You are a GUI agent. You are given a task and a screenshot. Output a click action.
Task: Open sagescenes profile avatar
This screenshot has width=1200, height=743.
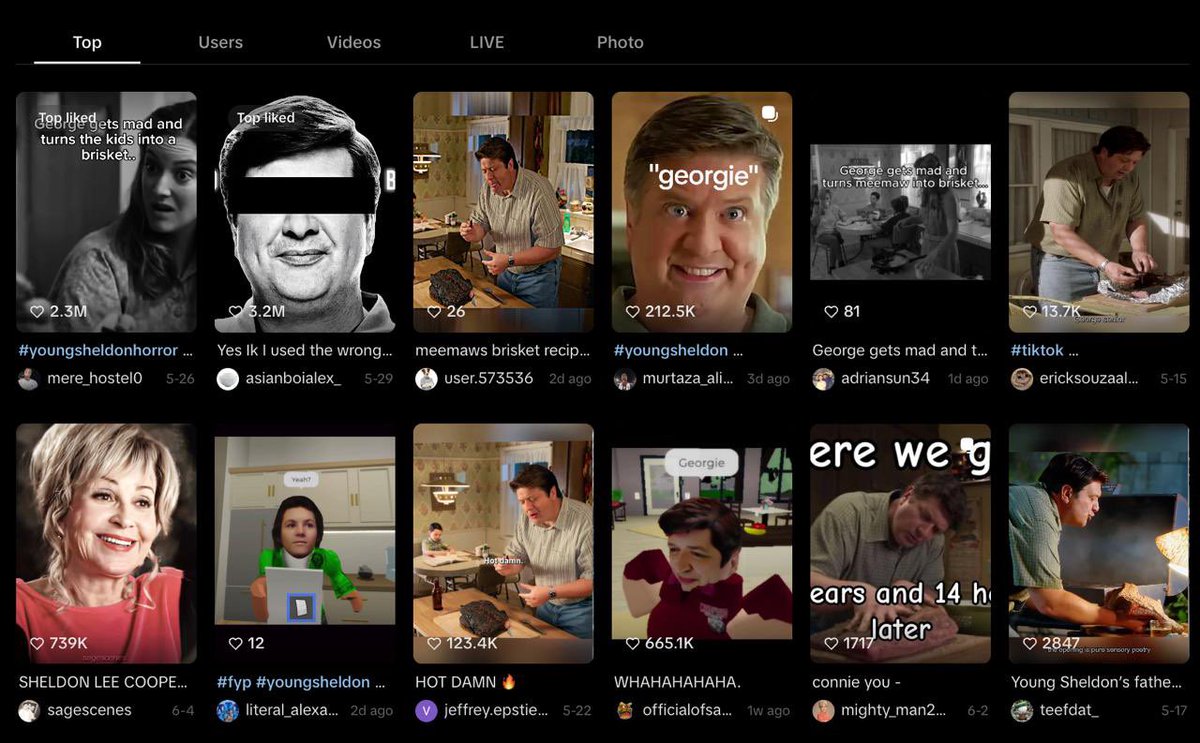[29, 711]
